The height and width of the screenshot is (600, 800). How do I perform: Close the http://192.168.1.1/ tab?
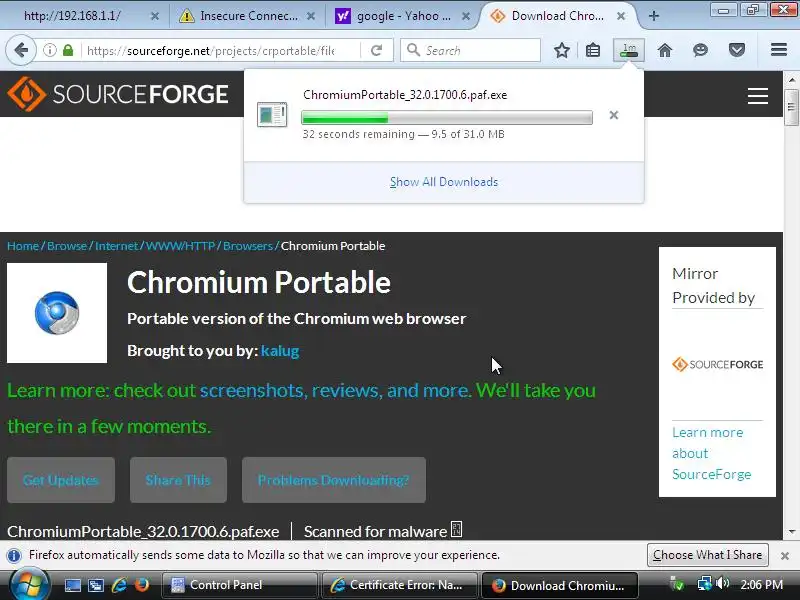155,16
